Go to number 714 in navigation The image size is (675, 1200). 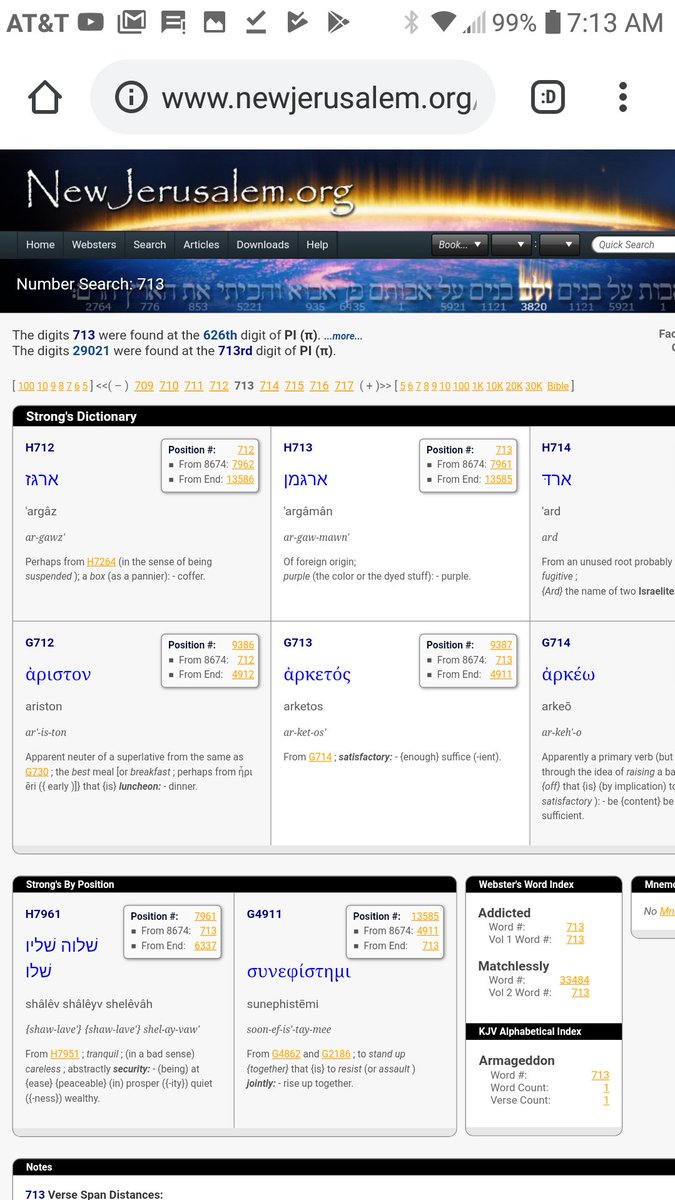269,386
